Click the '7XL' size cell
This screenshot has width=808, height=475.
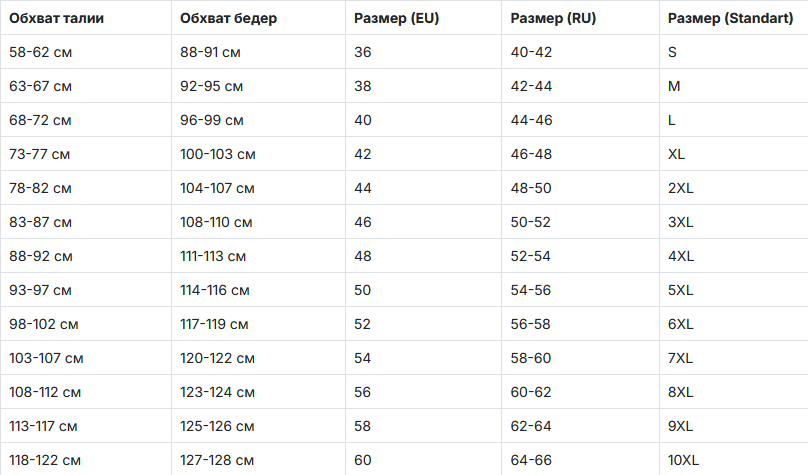click(x=680, y=358)
